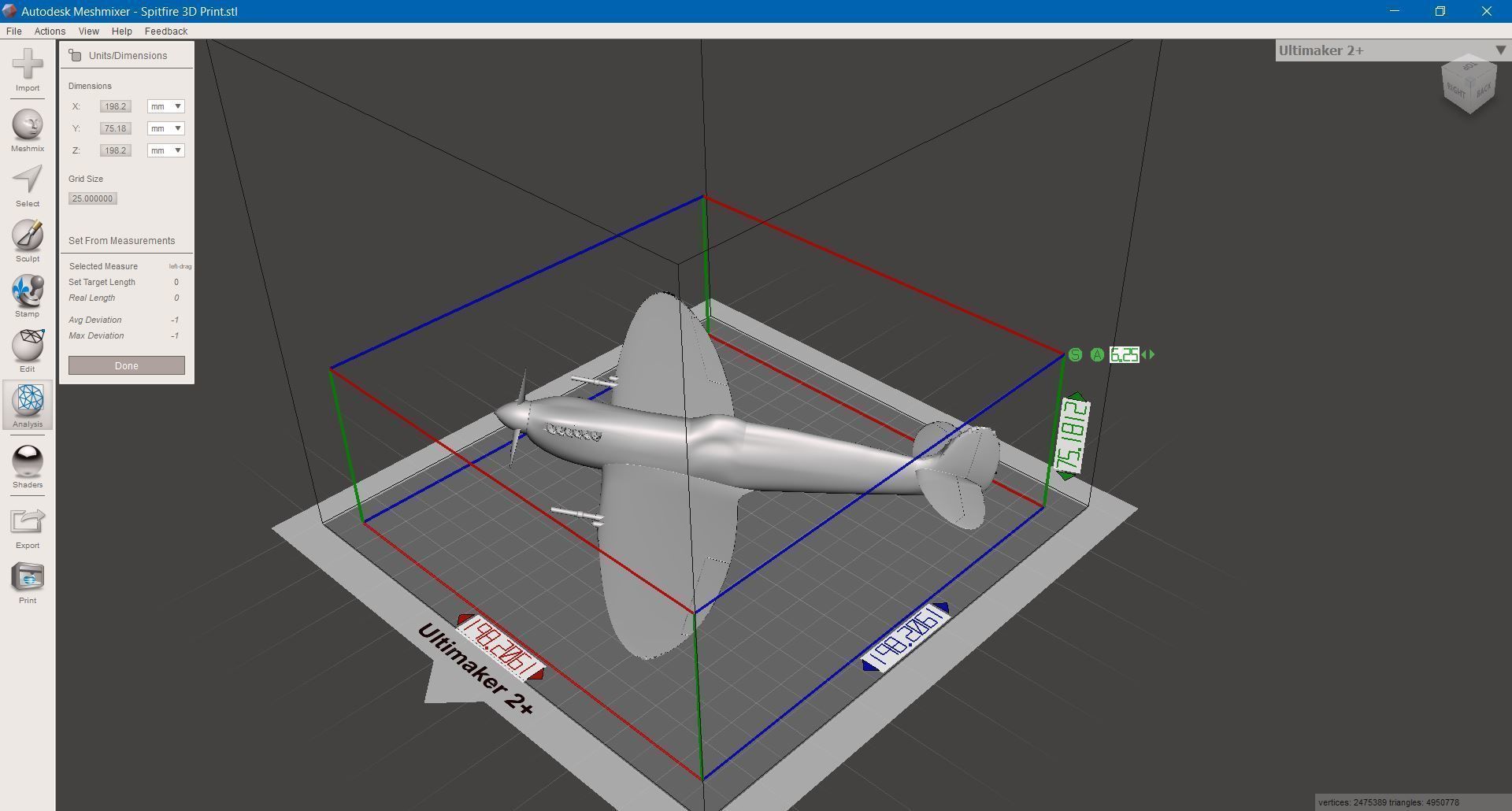Image resolution: width=1512 pixels, height=811 pixels.
Task: Open the Shaders panel
Action: click(x=28, y=467)
